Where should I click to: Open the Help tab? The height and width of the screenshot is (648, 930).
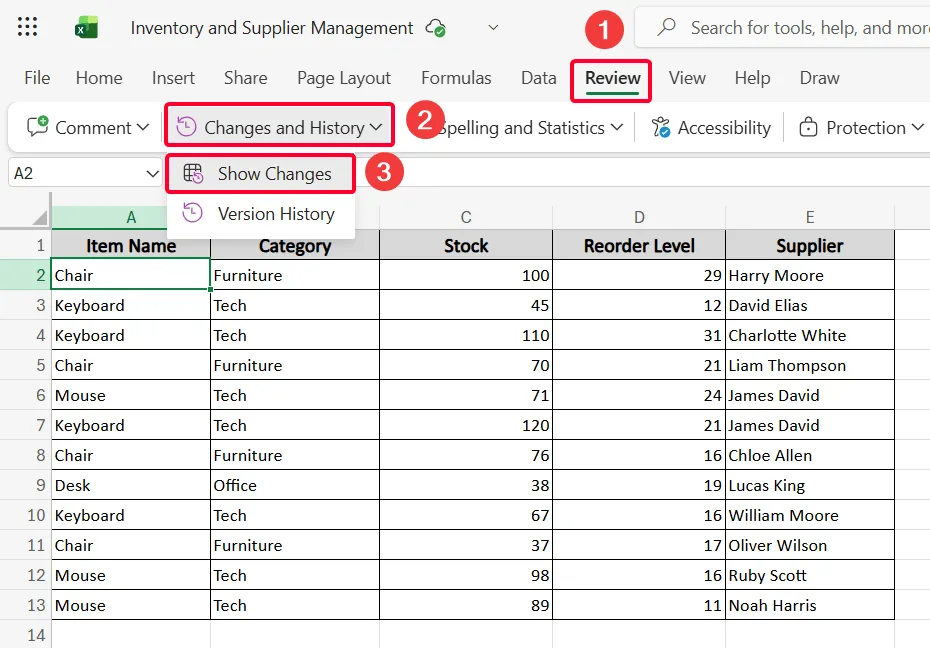point(753,78)
